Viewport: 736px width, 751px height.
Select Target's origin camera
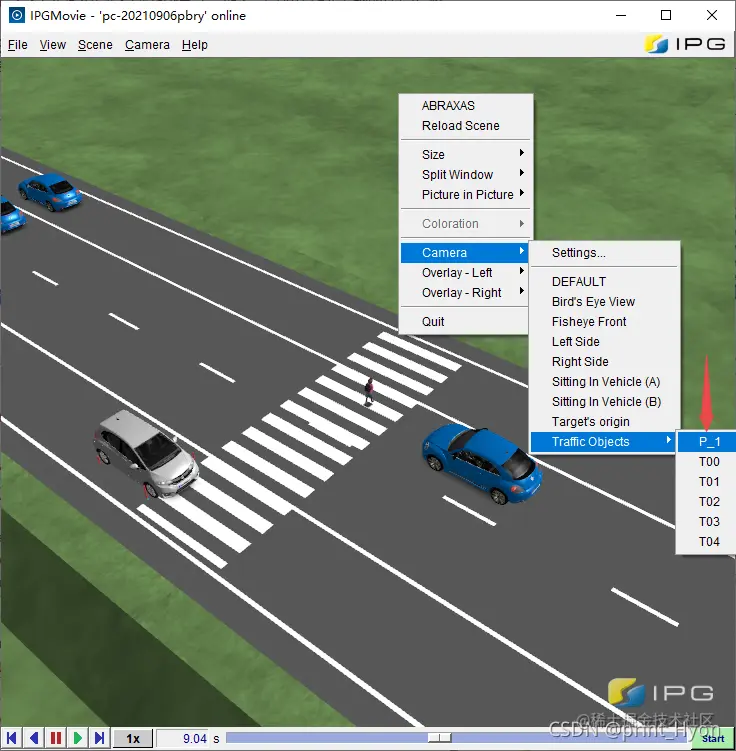click(x=605, y=421)
